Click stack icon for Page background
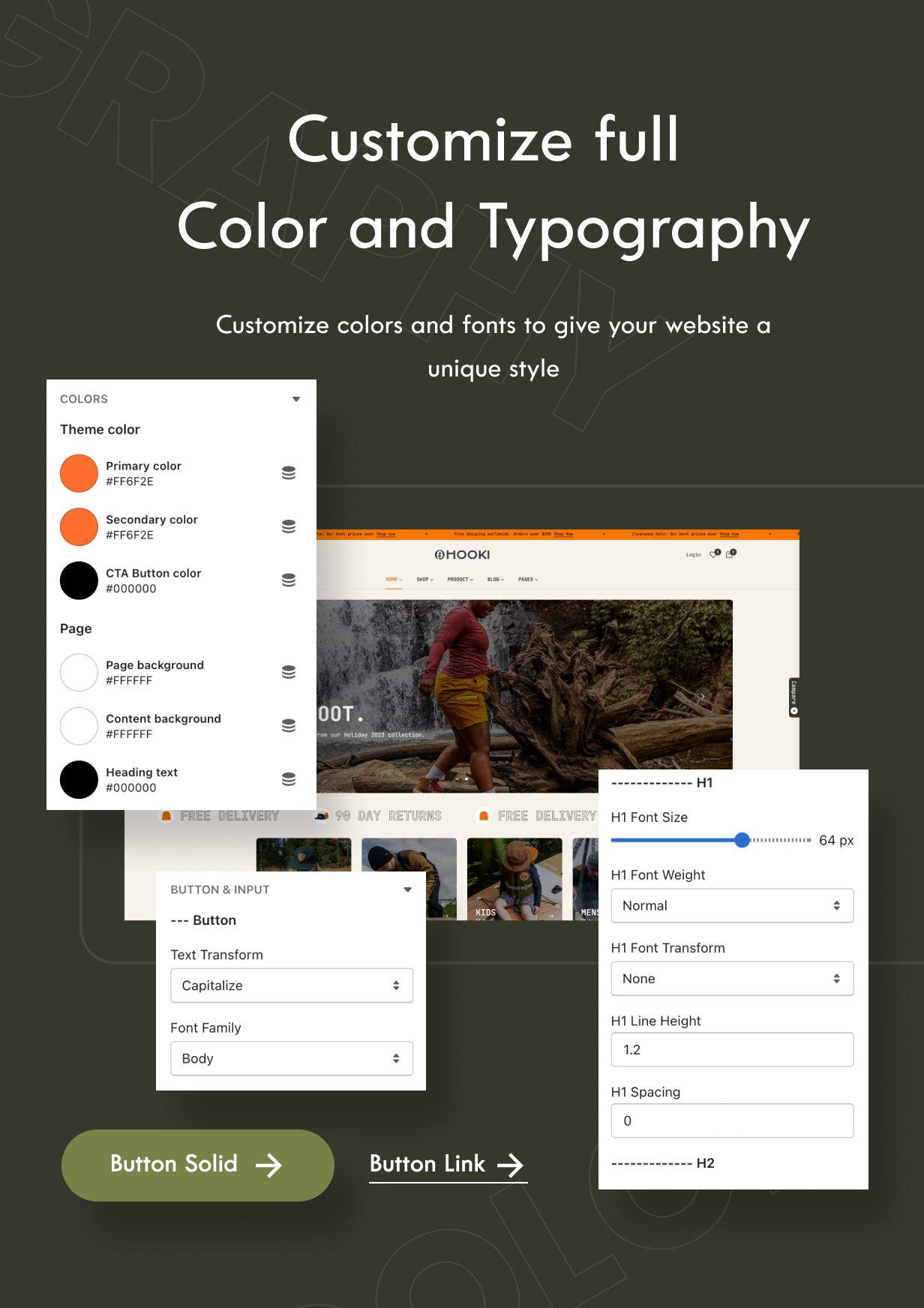This screenshot has width=924, height=1308. (x=289, y=672)
